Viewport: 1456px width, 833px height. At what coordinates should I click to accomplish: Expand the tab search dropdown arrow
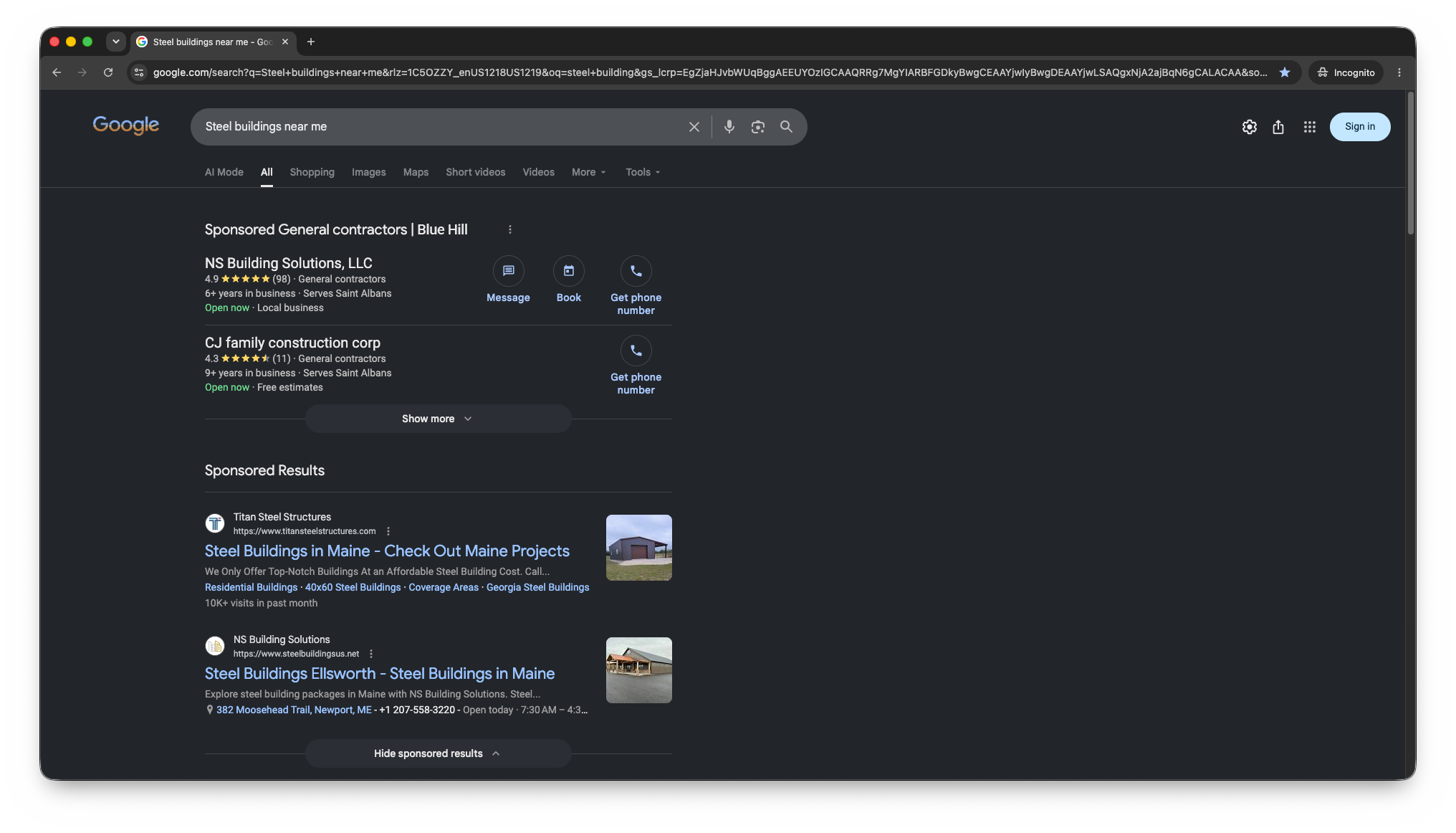click(115, 42)
